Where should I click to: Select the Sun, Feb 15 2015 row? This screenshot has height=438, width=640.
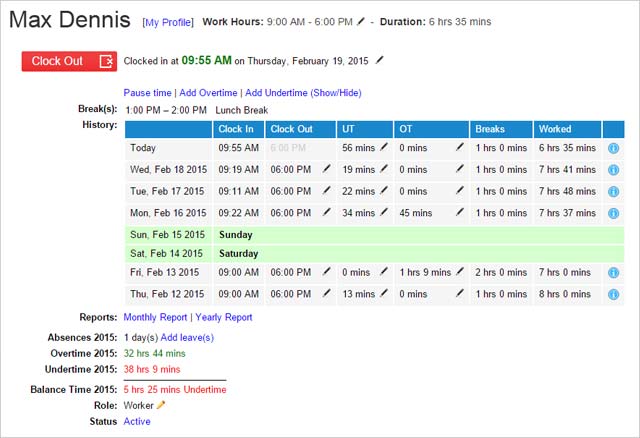pos(374,235)
